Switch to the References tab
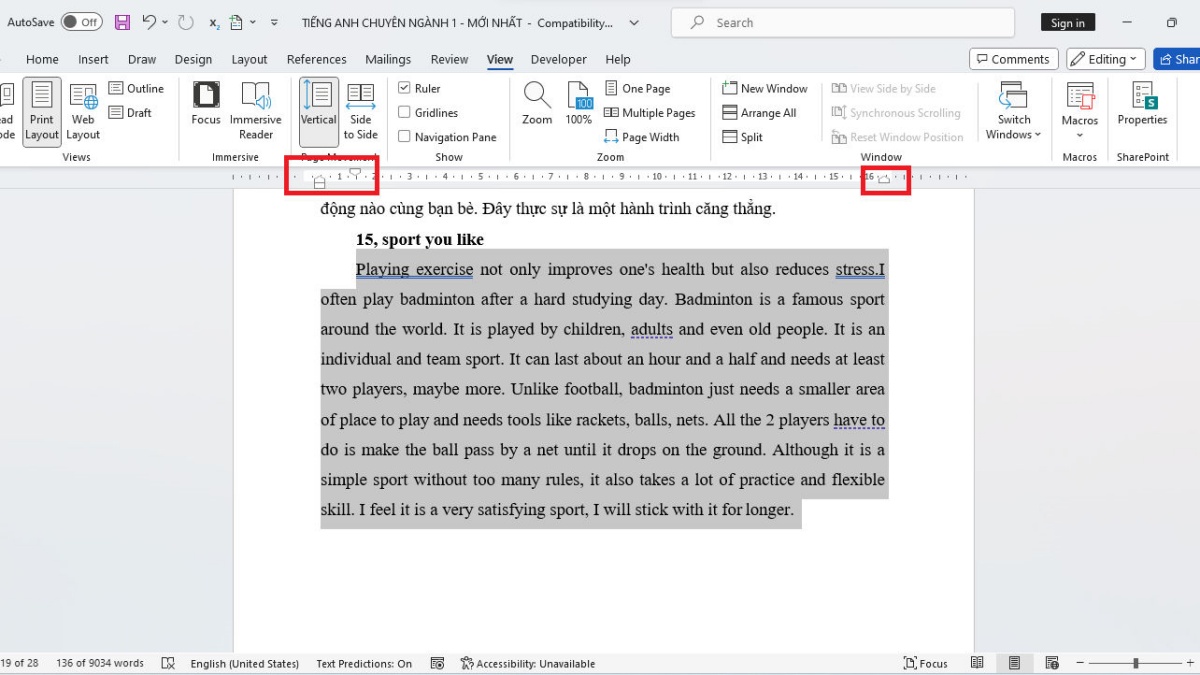1200x675 pixels. coord(317,59)
